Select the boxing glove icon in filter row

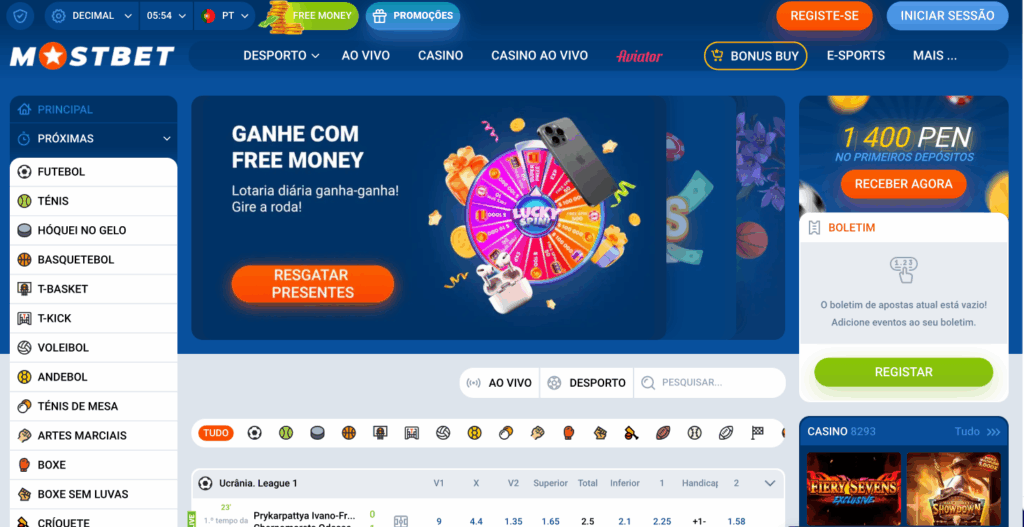point(569,432)
